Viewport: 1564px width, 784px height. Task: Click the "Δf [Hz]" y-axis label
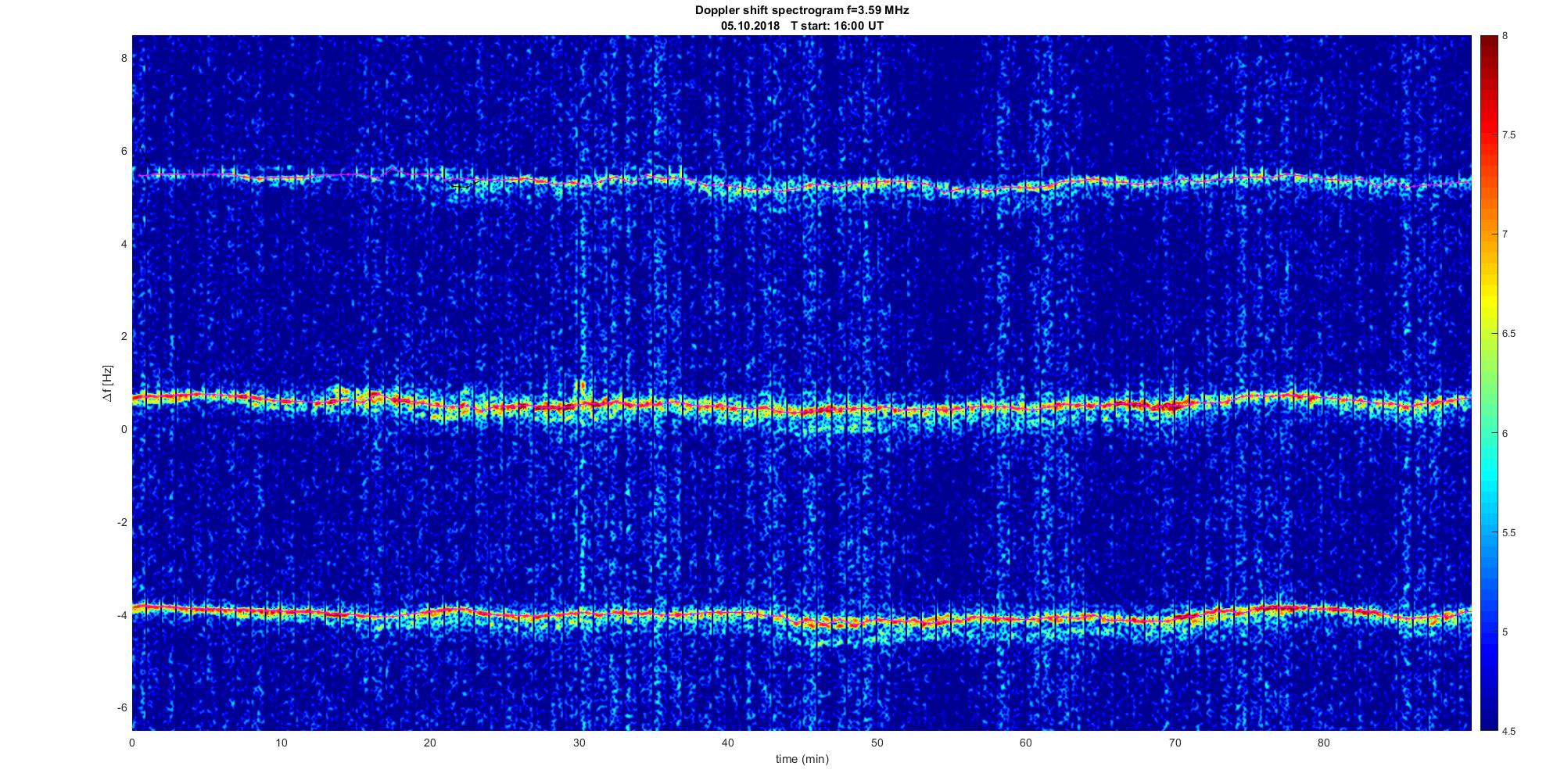point(108,383)
